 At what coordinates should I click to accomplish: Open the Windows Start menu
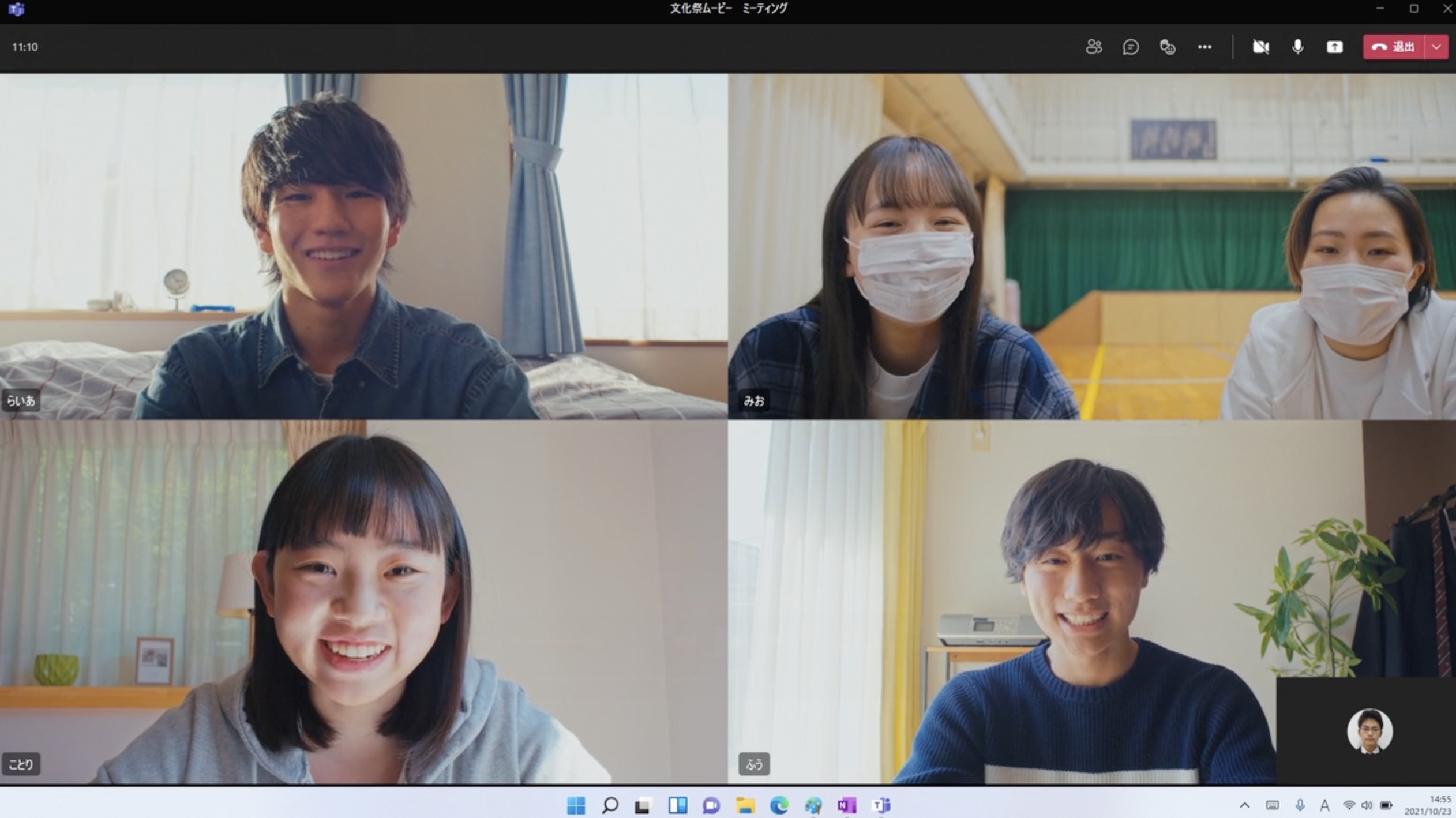point(576,805)
